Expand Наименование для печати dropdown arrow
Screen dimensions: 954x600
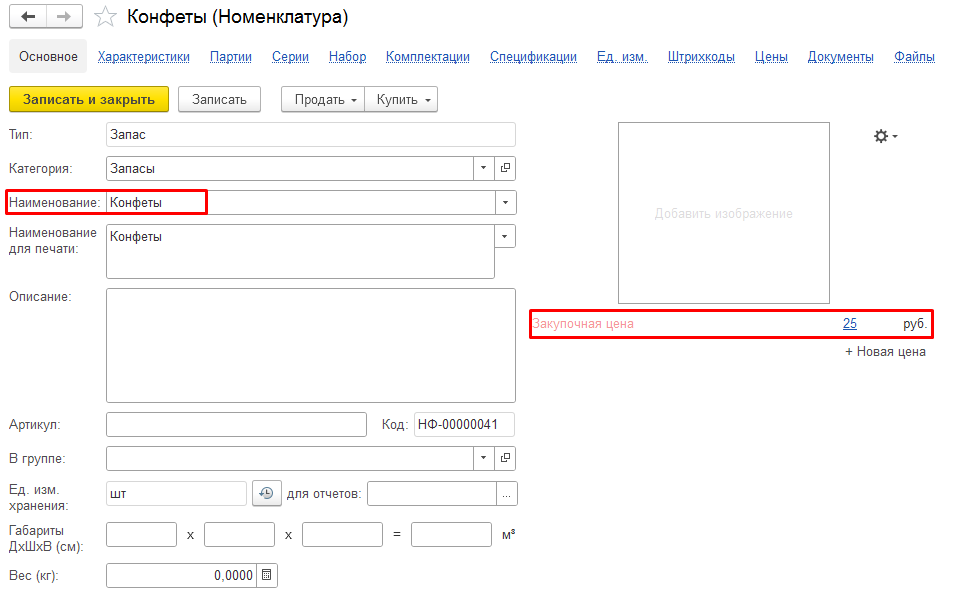(504, 236)
